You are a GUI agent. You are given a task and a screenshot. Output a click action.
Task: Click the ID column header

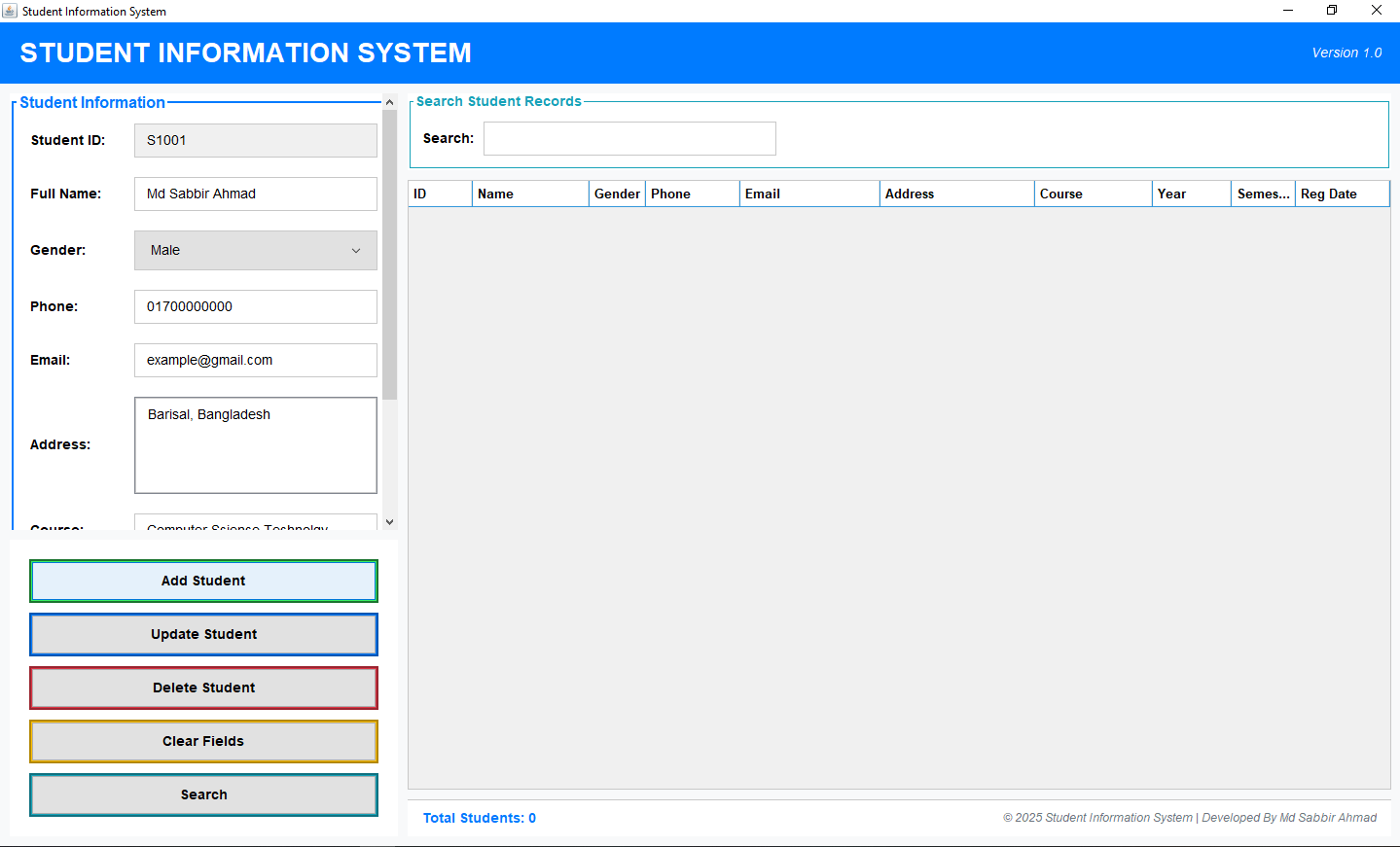point(440,194)
